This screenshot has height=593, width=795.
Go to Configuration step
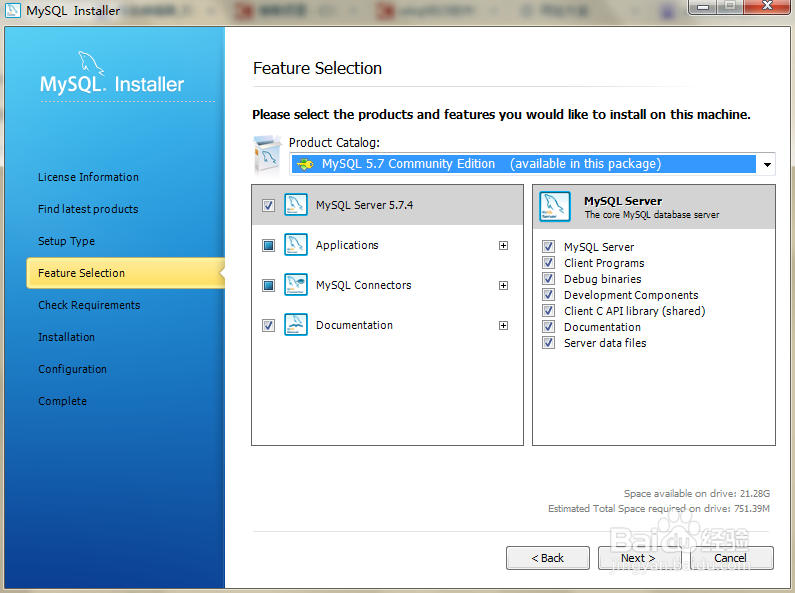pyautogui.click(x=73, y=369)
